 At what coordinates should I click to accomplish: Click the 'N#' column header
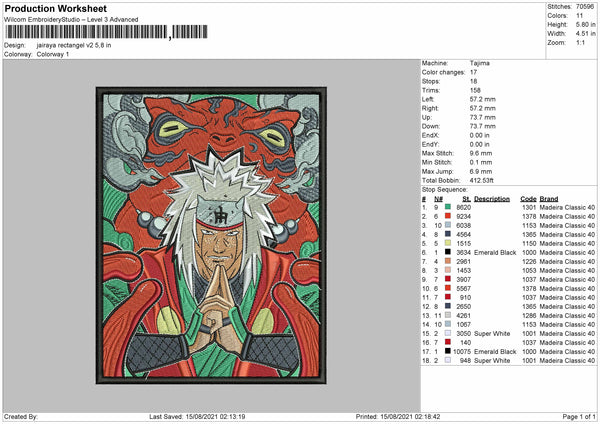pos(439,199)
